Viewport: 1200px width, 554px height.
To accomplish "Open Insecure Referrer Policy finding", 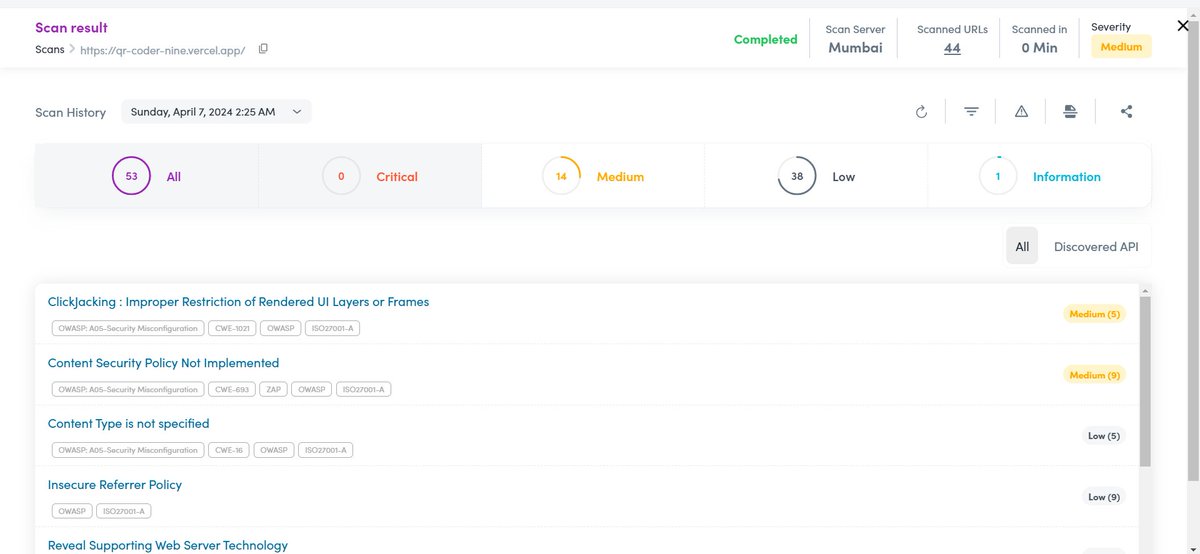I will [x=115, y=485].
